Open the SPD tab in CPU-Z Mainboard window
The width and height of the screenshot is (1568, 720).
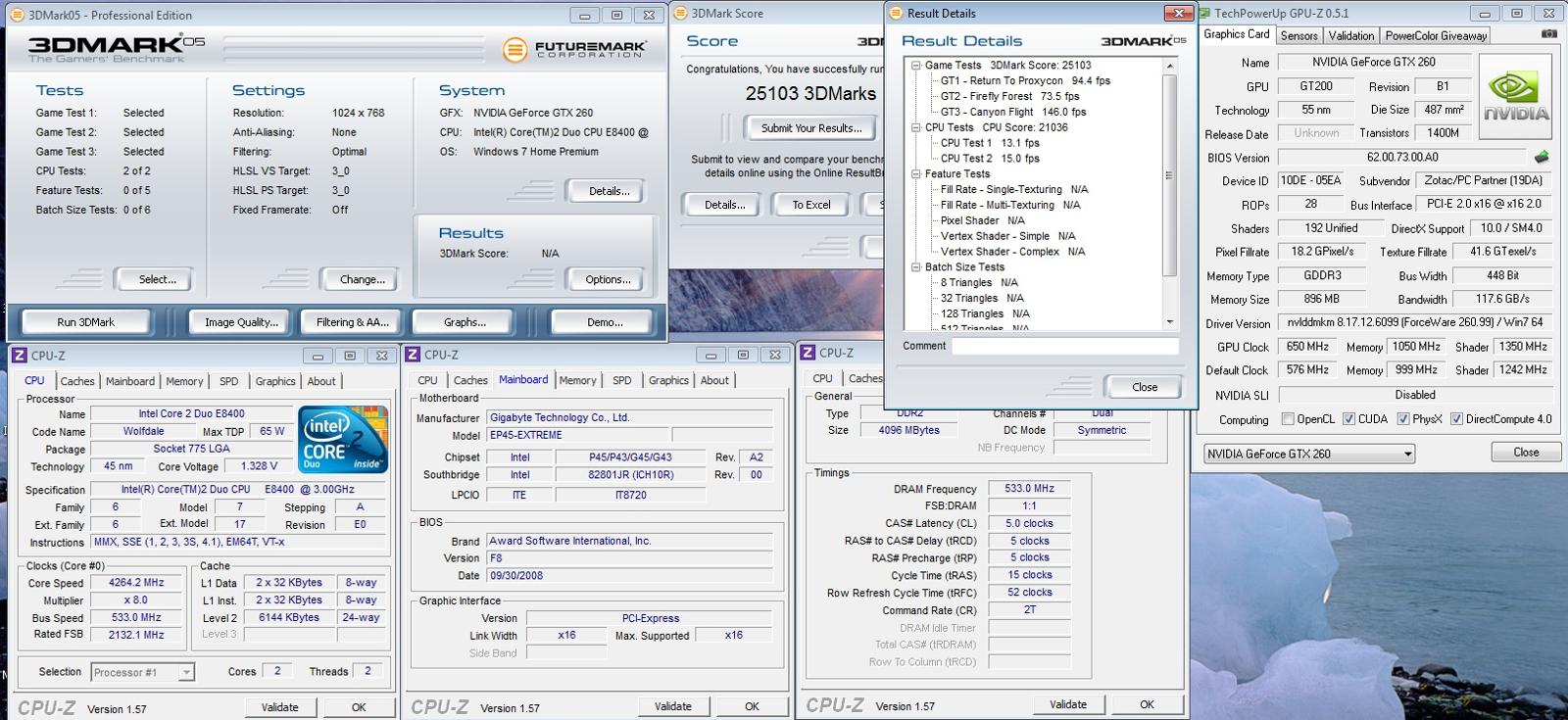click(622, 381)
